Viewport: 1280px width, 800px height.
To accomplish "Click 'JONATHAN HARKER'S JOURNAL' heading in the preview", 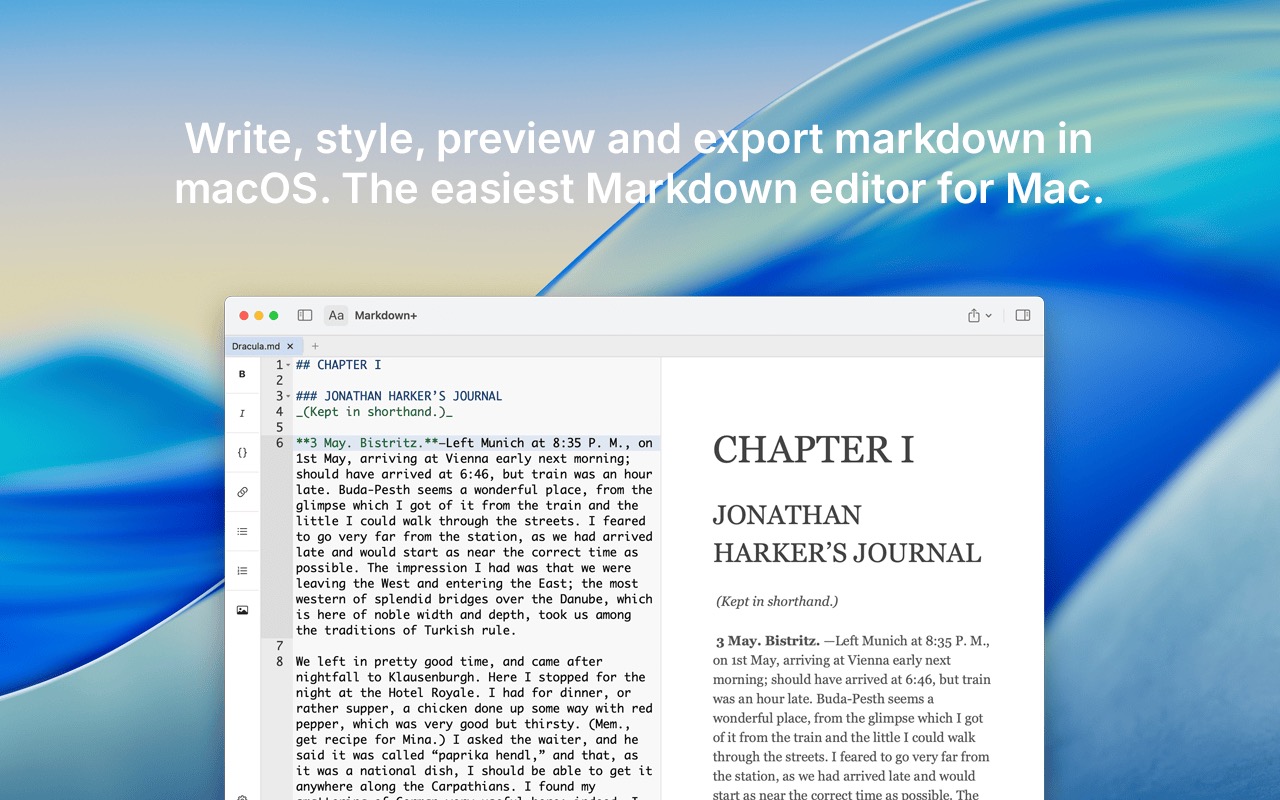I will pos(847,534).
